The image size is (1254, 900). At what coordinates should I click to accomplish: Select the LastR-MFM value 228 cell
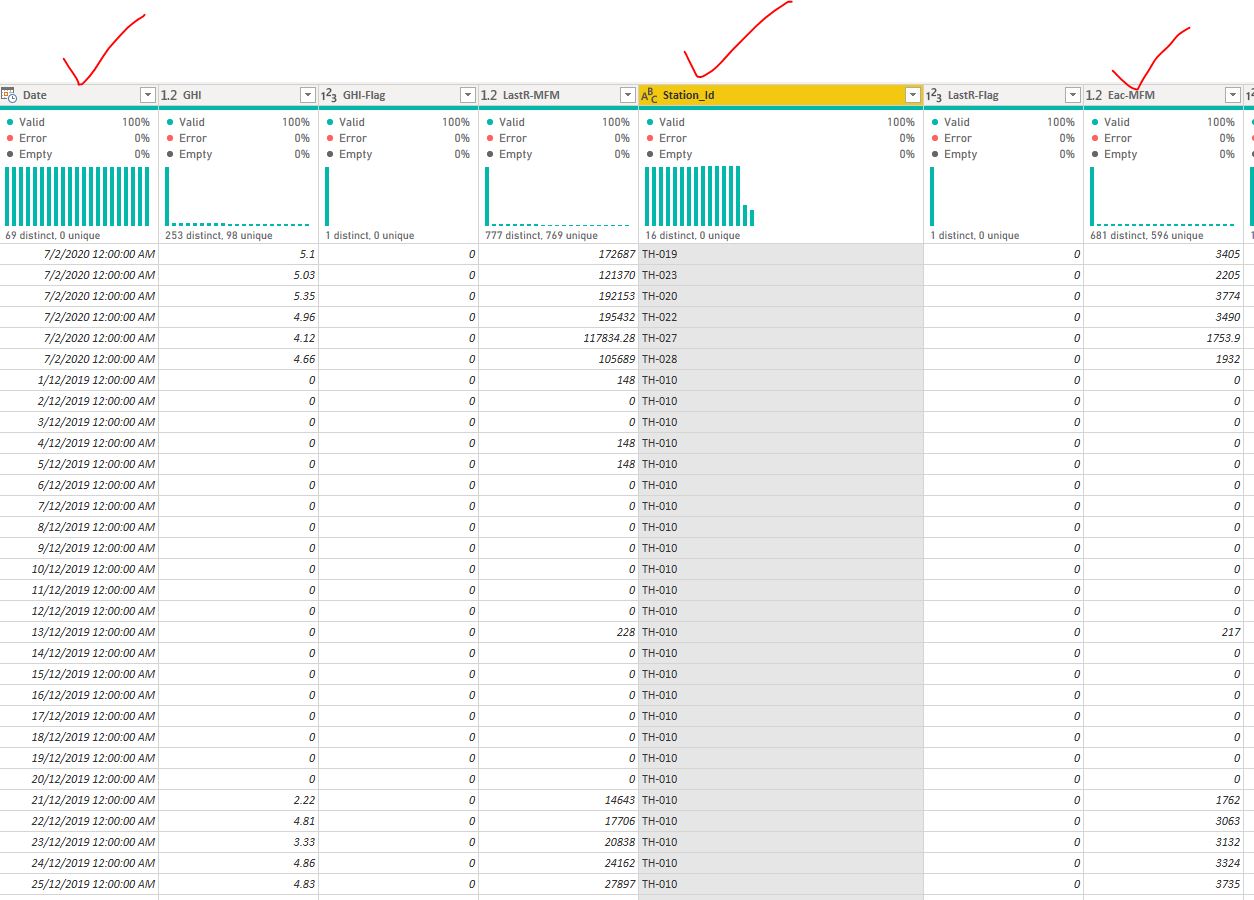click(559, 632)
